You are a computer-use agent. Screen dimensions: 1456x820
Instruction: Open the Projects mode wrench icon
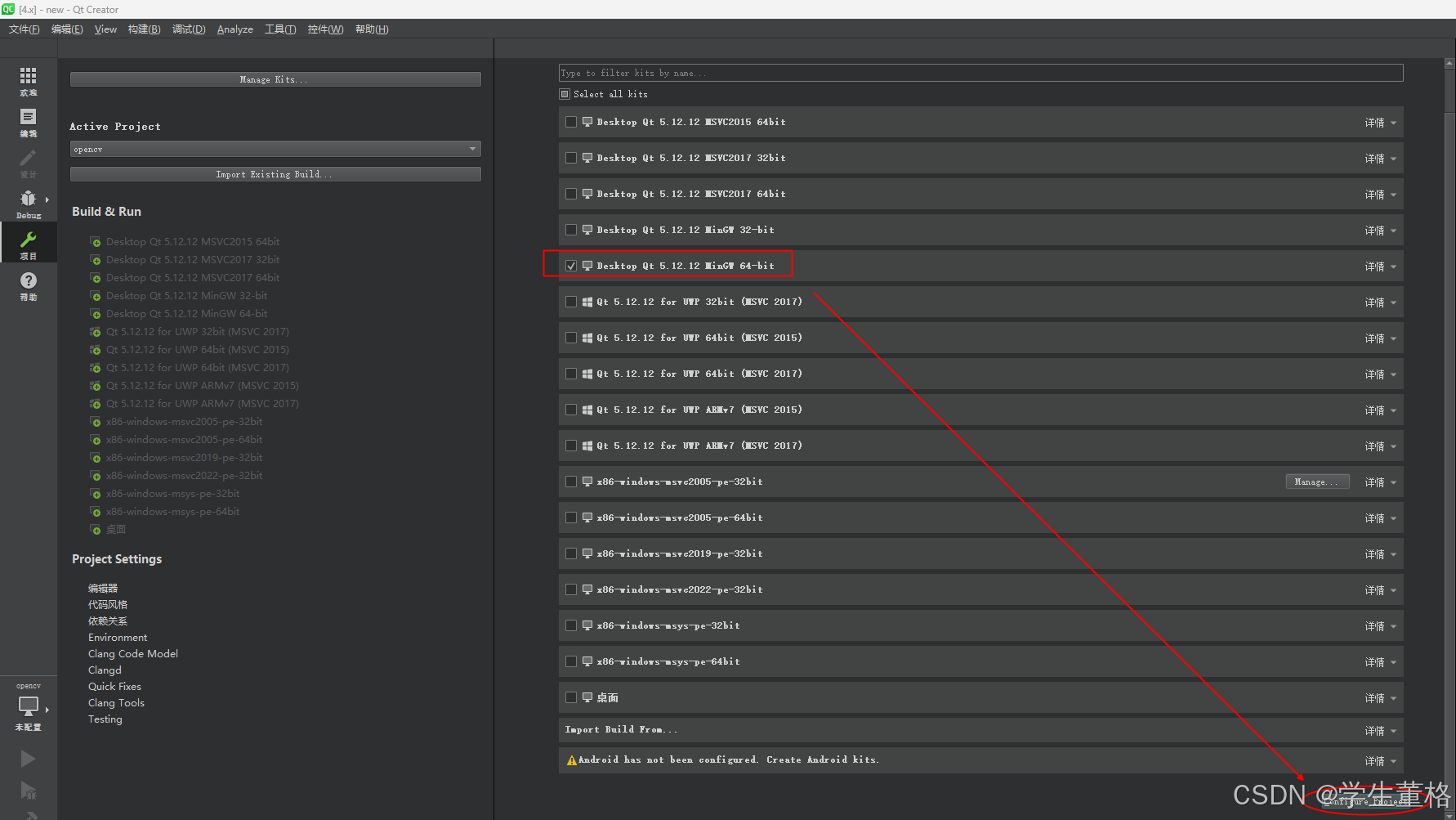[x=28, y=239]
